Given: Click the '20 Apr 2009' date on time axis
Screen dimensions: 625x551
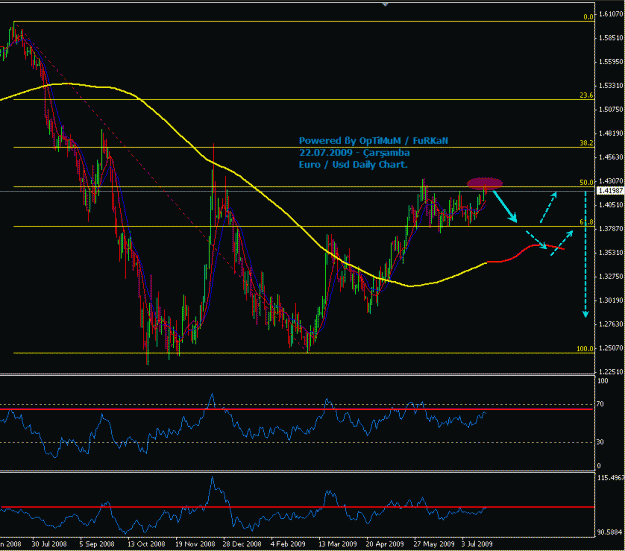Looking at the screenshot, I should (385, 544).
